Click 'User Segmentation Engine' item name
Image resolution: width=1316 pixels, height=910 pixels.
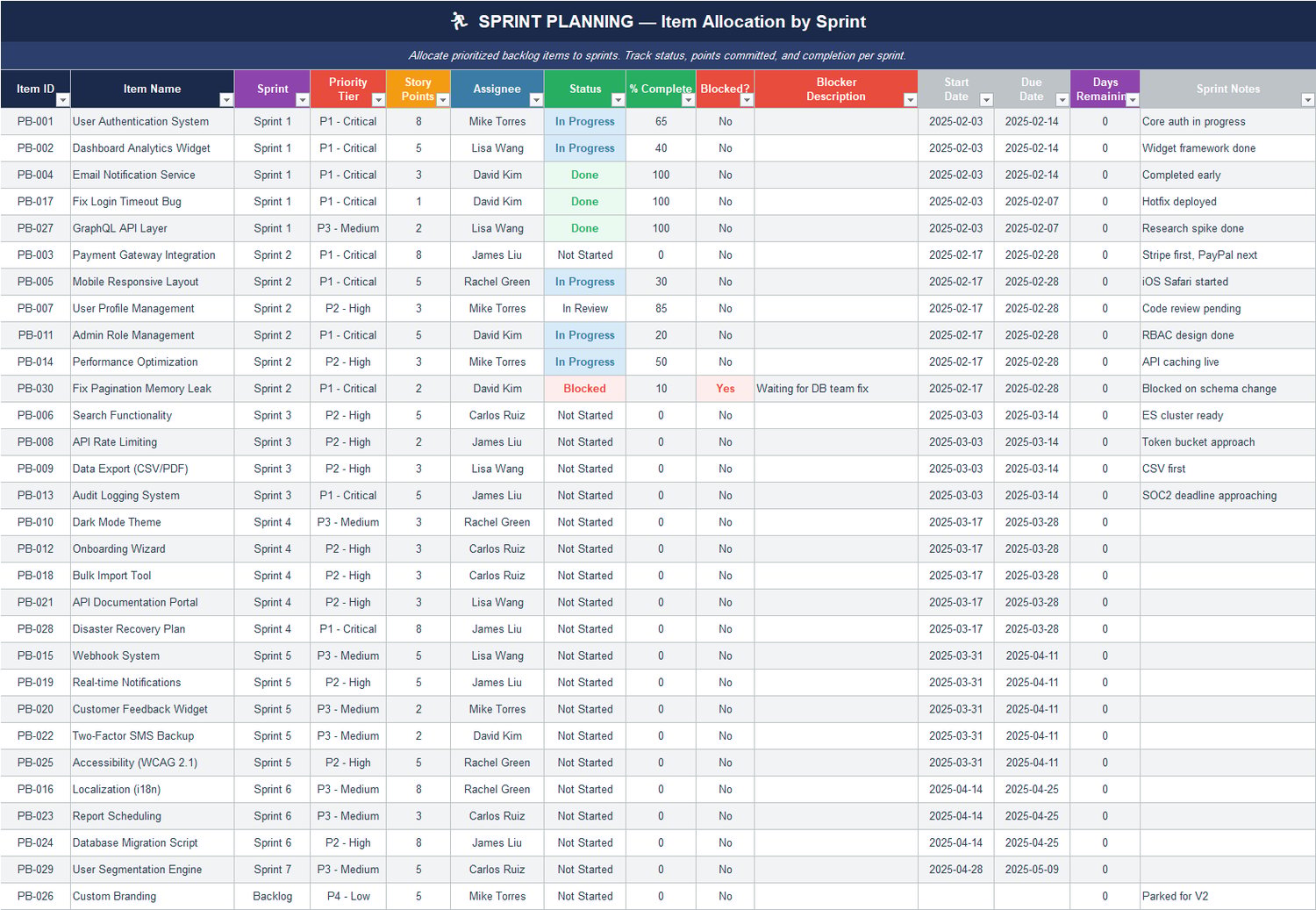[152, 870]
